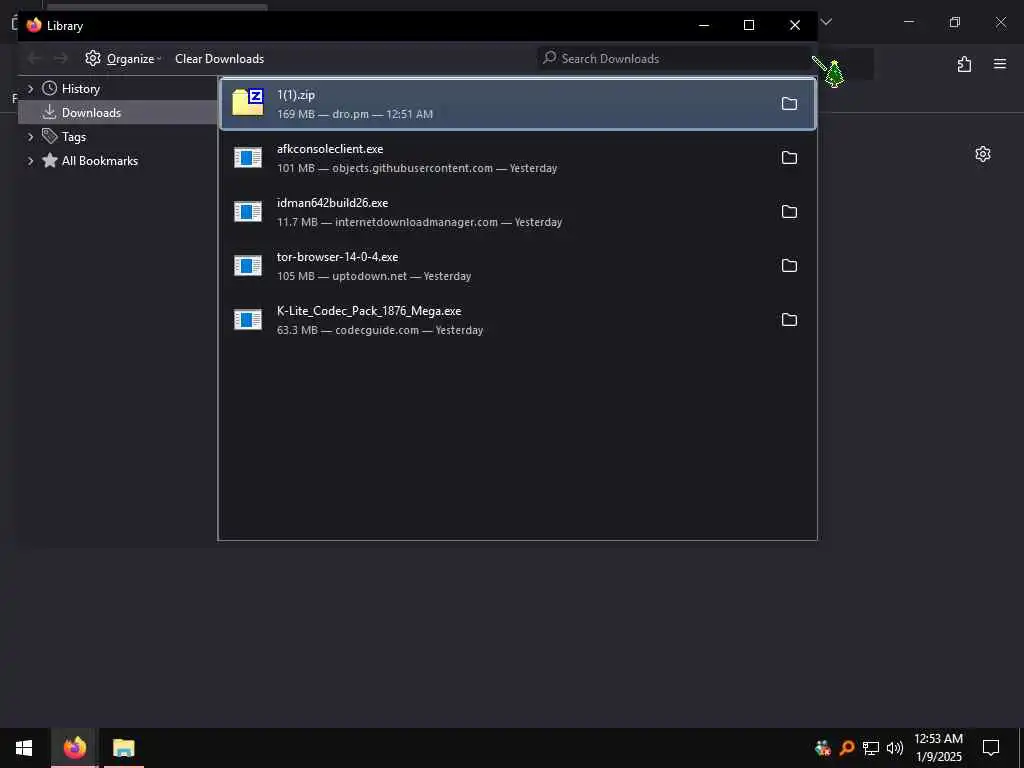Image resolution: width=1024 pixels, height=768 pixels.
Task: Expand the Tags tree node
Action: (x=30, y=136)
